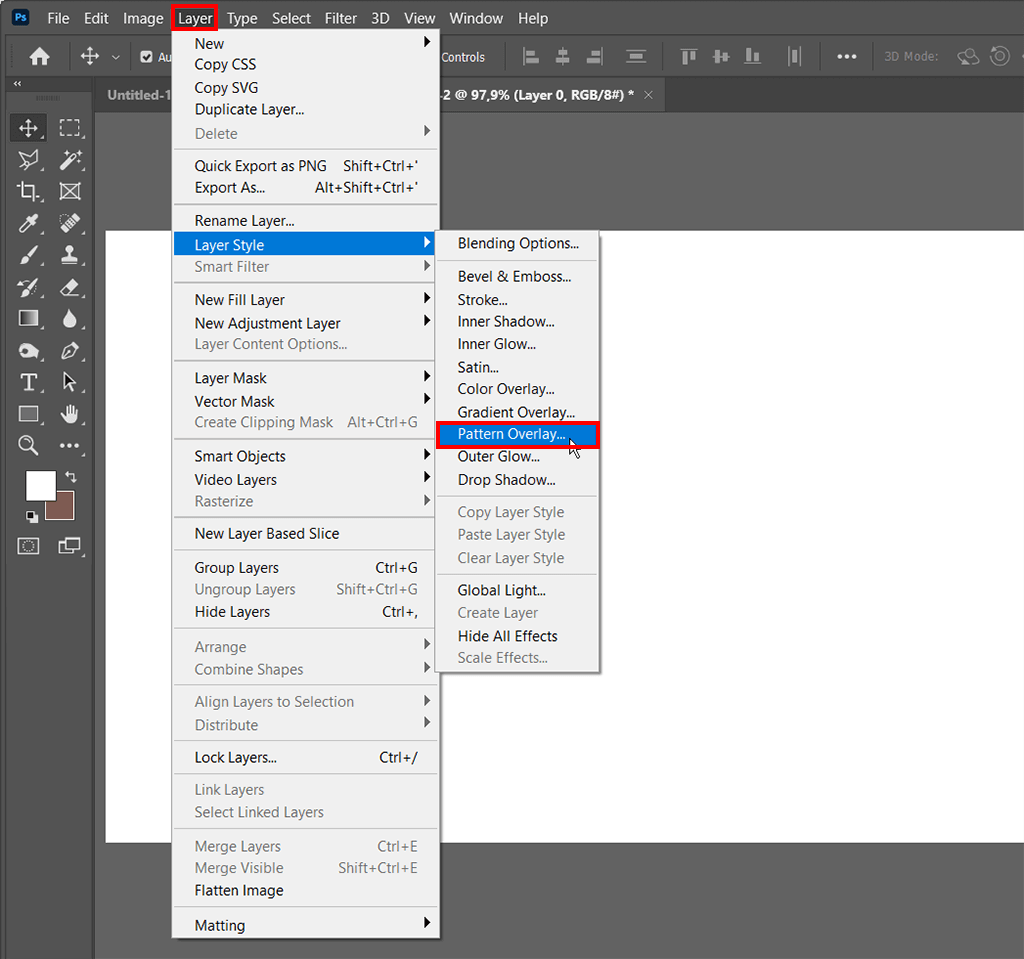This screenshot has width=1024, height=959.
Task: Align horizontal centers icon
Action: 562,57
